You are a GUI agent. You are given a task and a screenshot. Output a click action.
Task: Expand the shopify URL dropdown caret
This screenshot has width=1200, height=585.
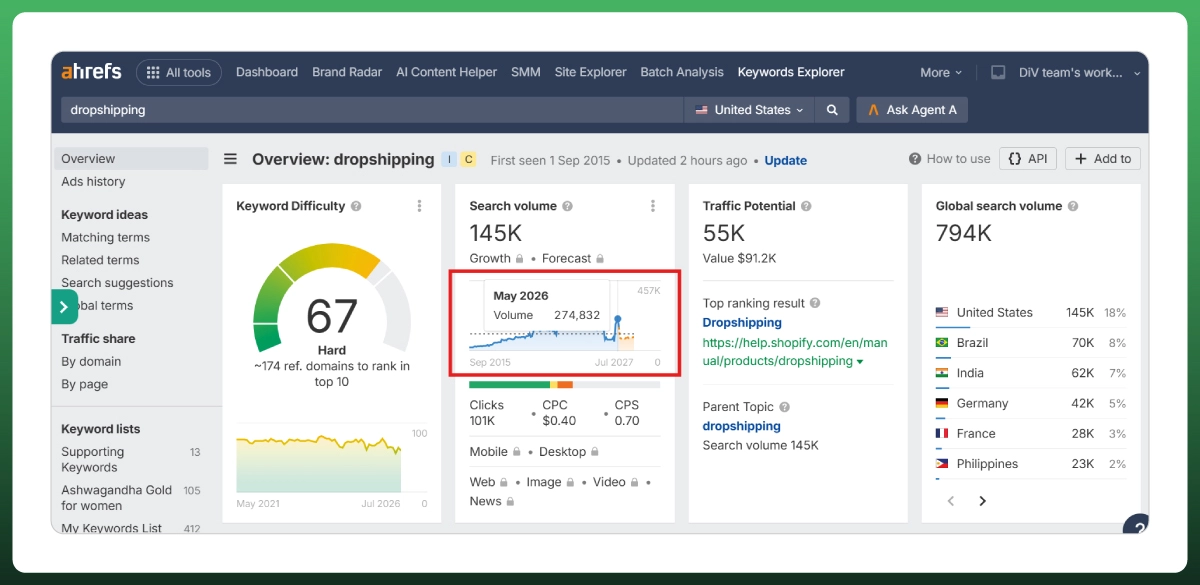tap(860, 362)
